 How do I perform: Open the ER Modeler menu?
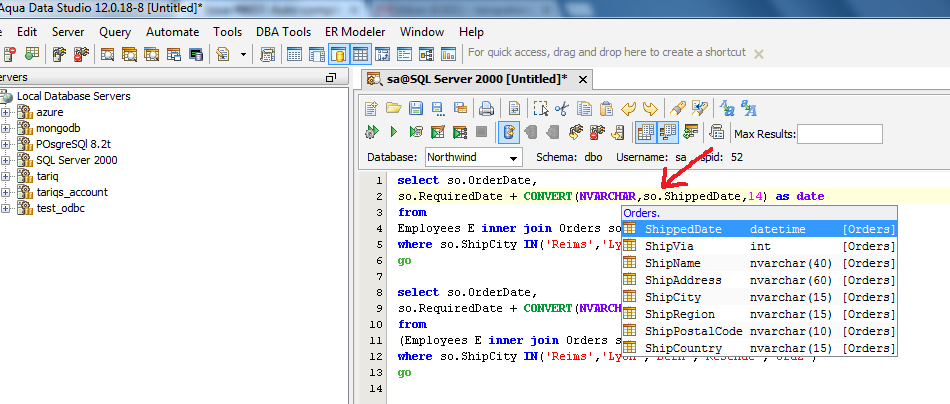[x=354, y=32]
